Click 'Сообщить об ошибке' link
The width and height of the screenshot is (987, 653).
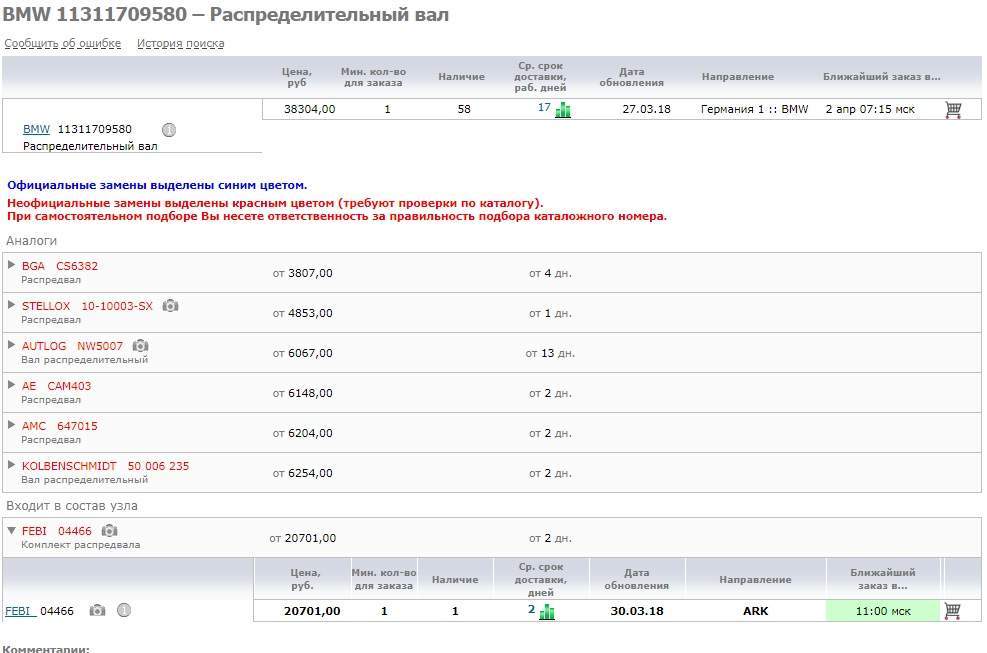(63, 43)
